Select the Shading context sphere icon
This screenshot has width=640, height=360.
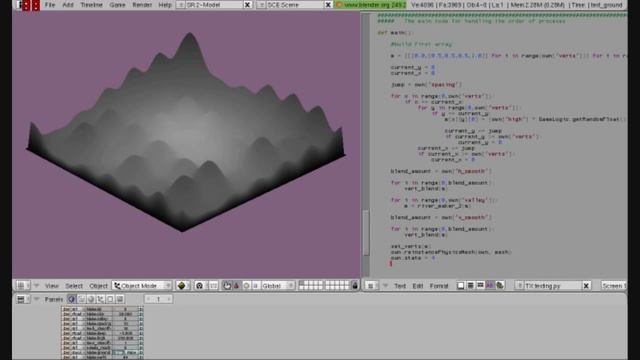(91, 299)
